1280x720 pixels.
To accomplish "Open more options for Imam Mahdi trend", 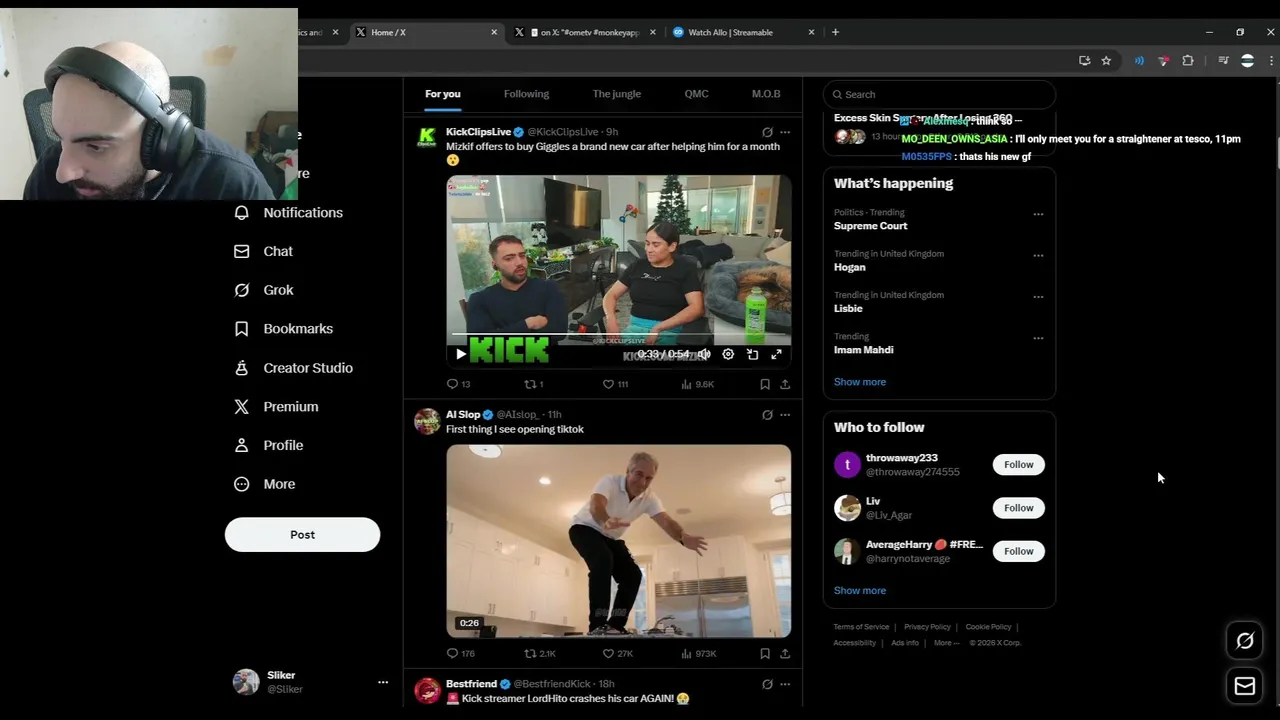I will tap(1038, 338).
